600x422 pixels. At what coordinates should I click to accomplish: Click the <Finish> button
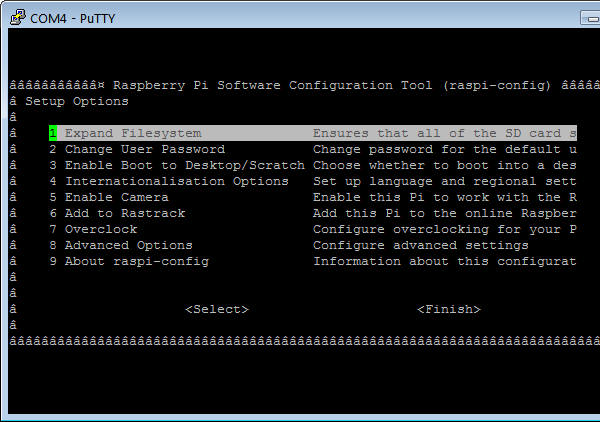[x=448, y=309]
